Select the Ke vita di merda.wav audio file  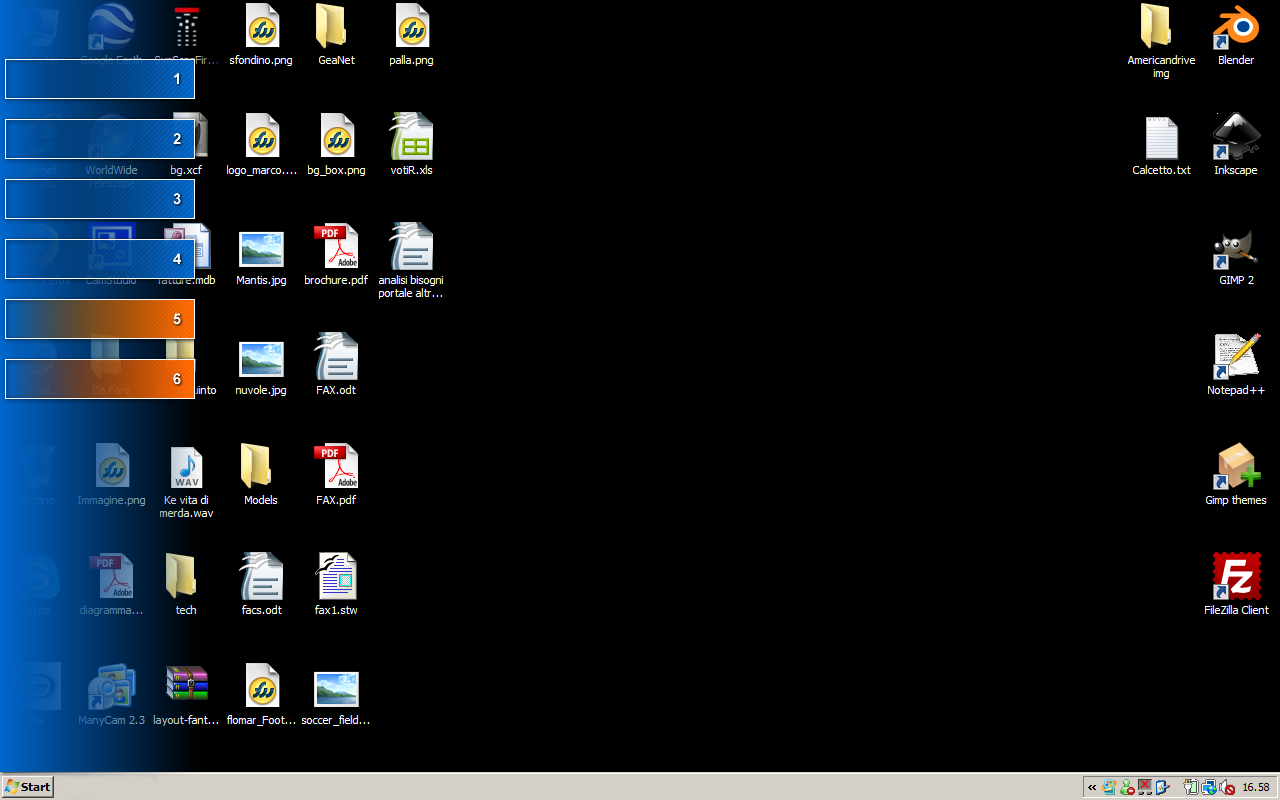click(x=186, y=481)
